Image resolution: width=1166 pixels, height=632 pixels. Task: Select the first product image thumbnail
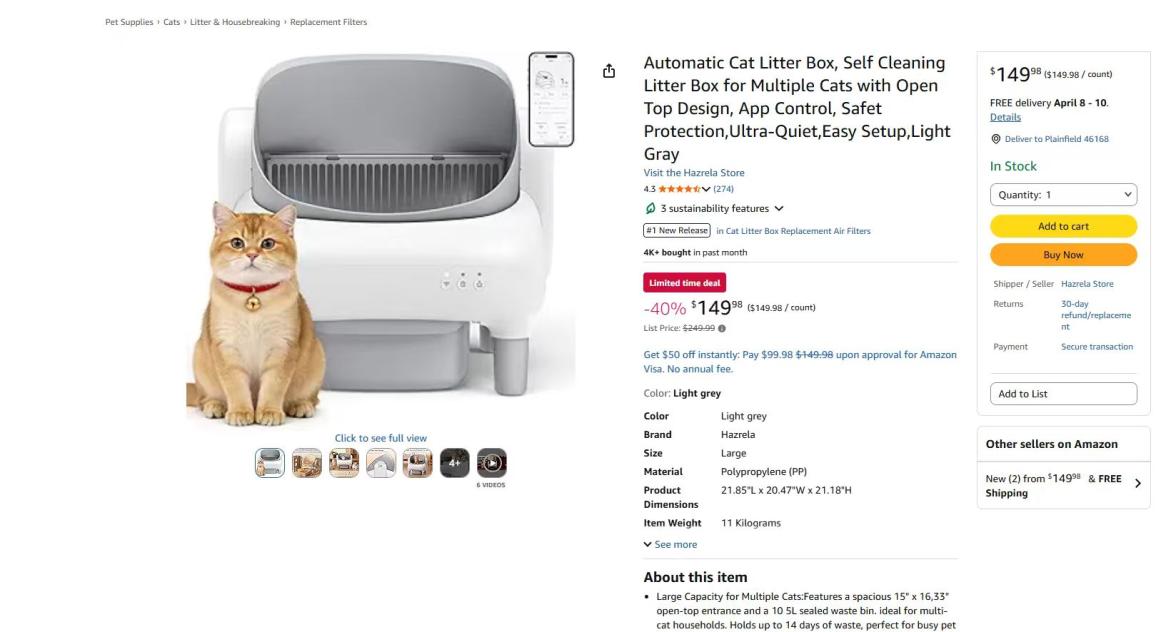[x=270, y=463]
